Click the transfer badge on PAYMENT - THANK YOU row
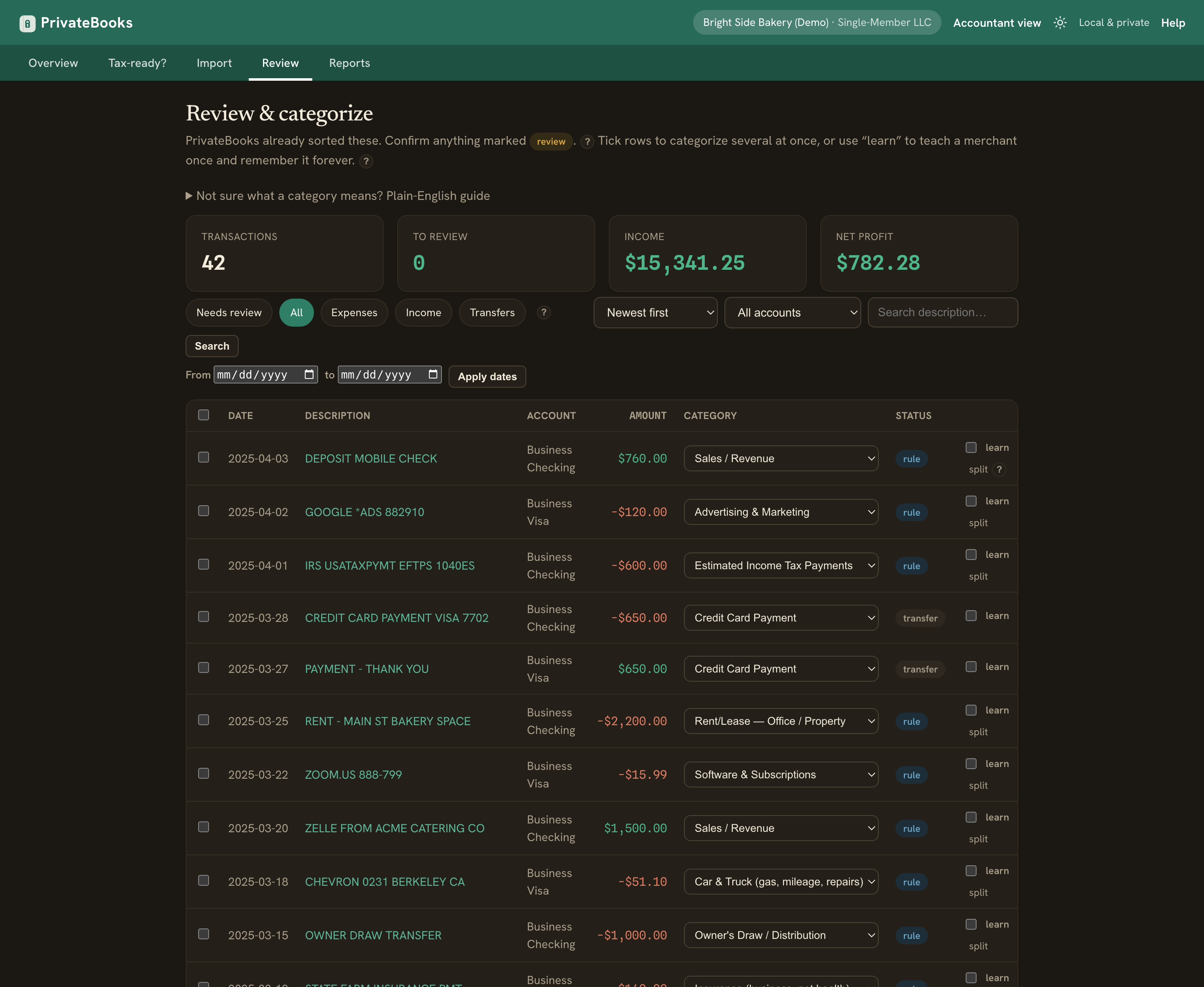The image size is (1204, 987). (x=921, y=670)
